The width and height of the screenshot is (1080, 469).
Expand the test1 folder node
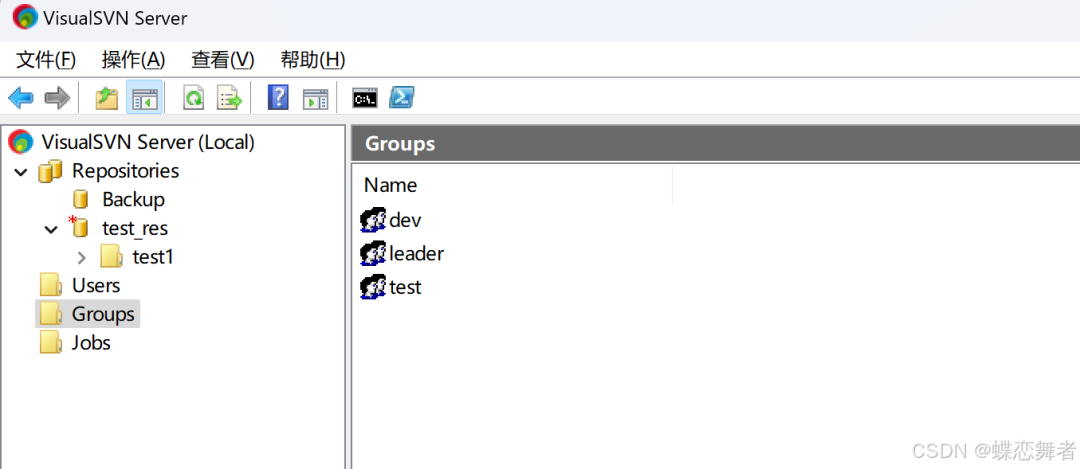pos(82,258)
